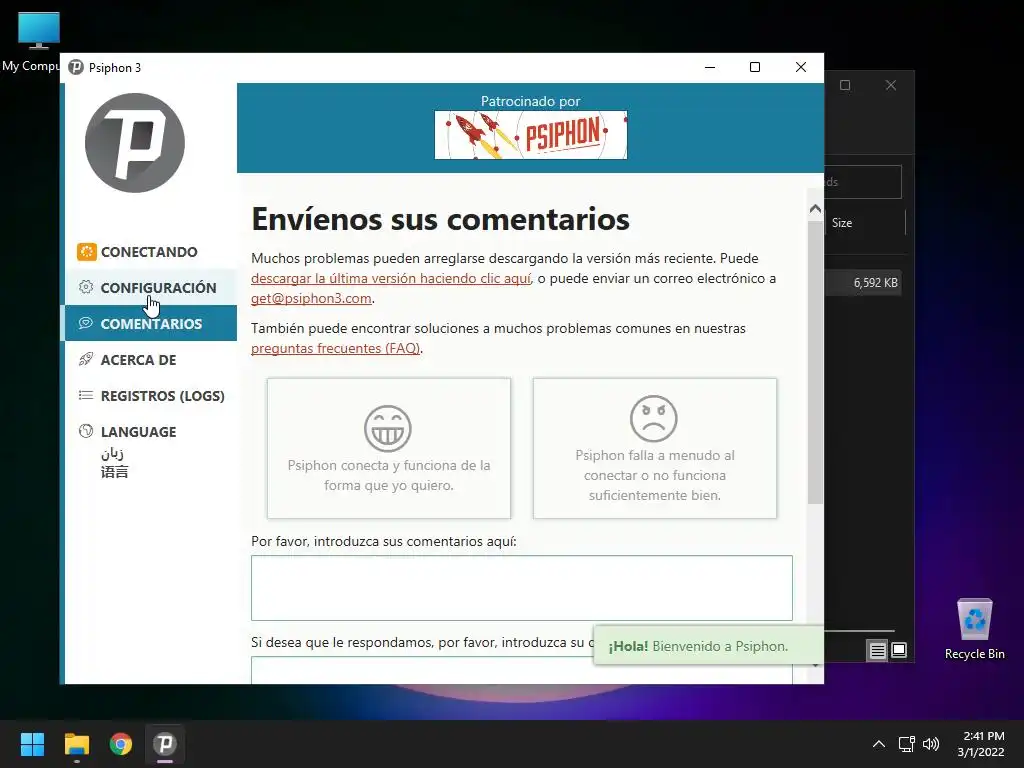Screen dimensions: 1024x768
Task: Launch Google Chrome from the taskbar
Action: (121, 744)
